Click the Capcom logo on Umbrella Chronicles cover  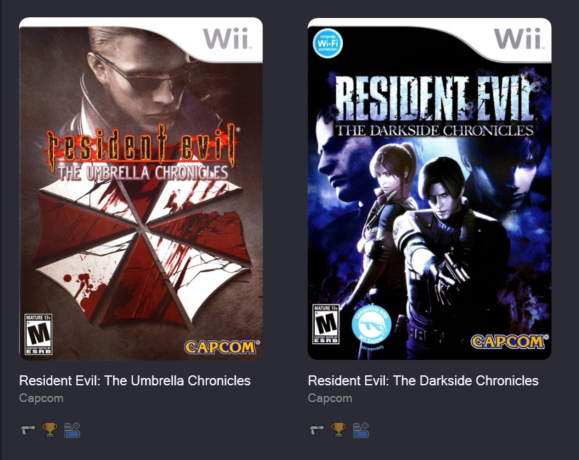click(x=222, y=347)
